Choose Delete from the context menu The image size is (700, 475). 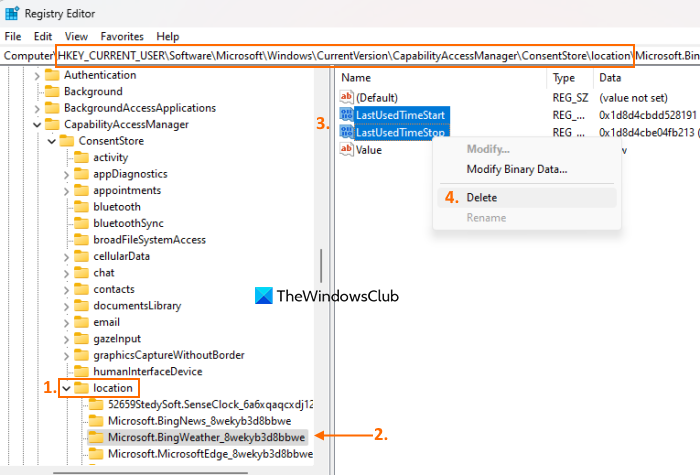pyautogui.click(x=527, y=197)
